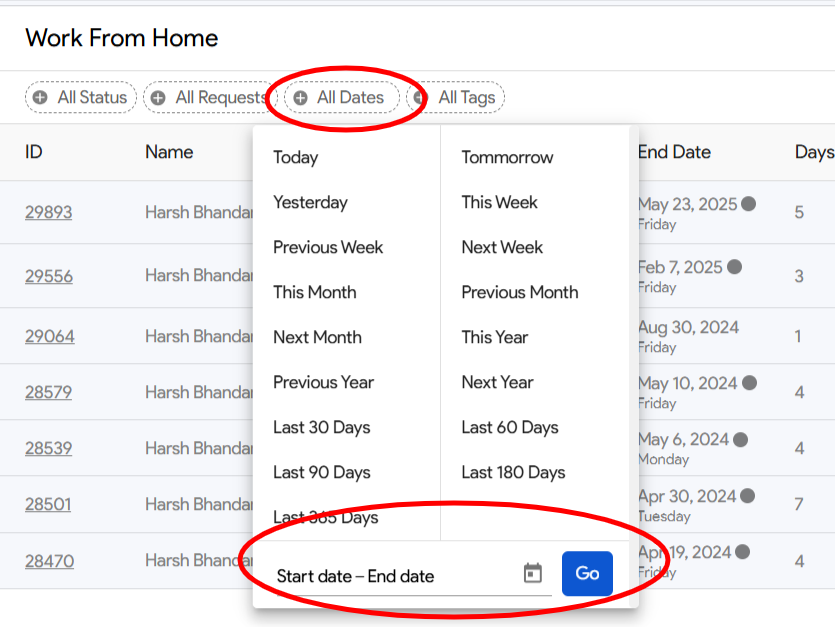Click gray dot beside May 23, 2025
The image size is (835, 627).
click(748, 204)
